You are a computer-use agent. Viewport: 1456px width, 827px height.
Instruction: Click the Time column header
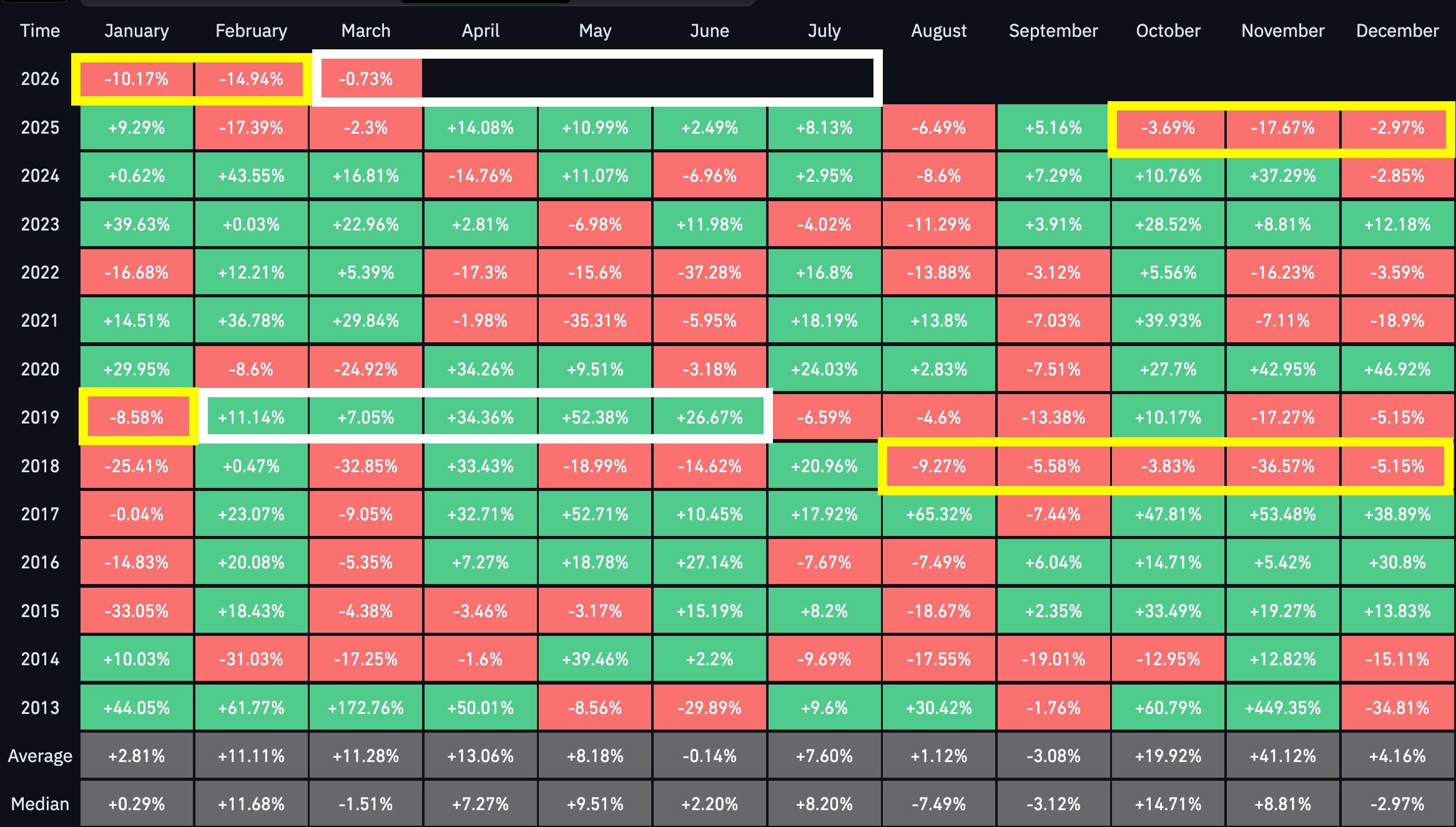(40, 31)
